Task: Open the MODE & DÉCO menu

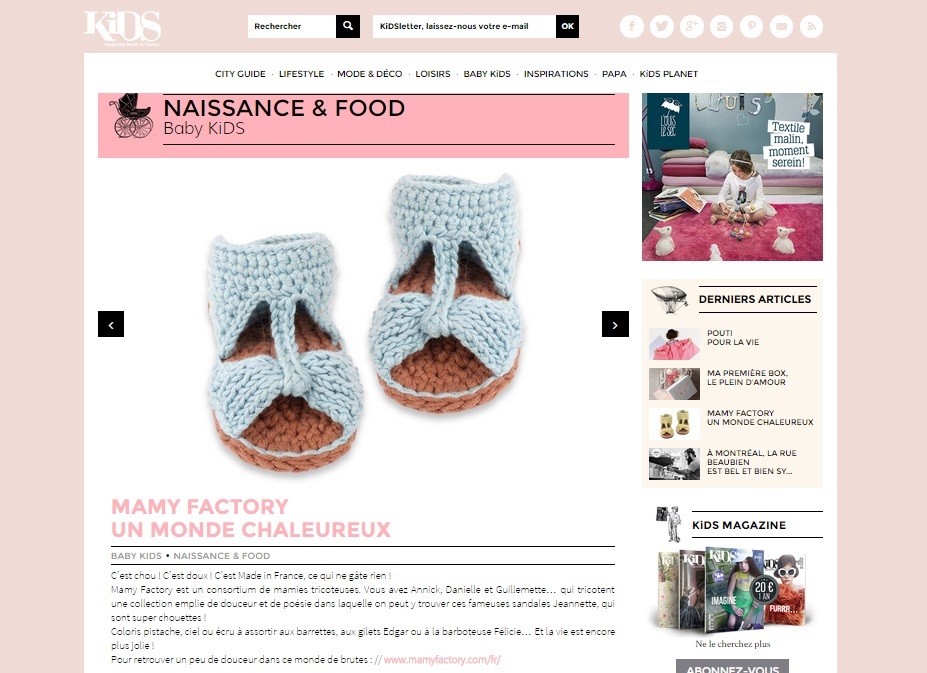Action: tap(369, 74)
